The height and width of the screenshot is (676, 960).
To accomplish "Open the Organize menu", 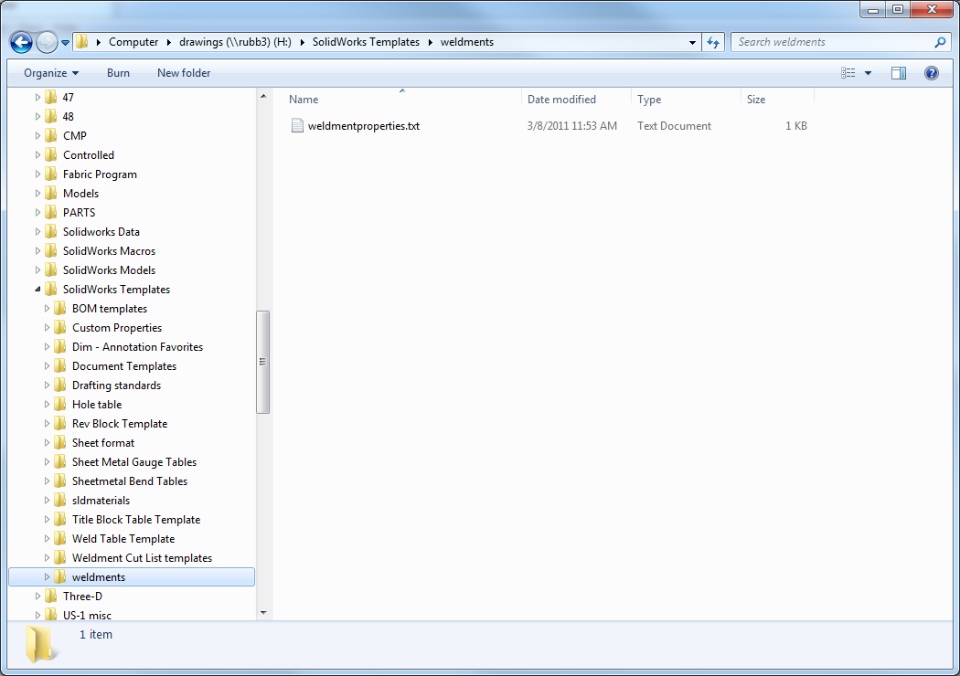I will 51,73.
